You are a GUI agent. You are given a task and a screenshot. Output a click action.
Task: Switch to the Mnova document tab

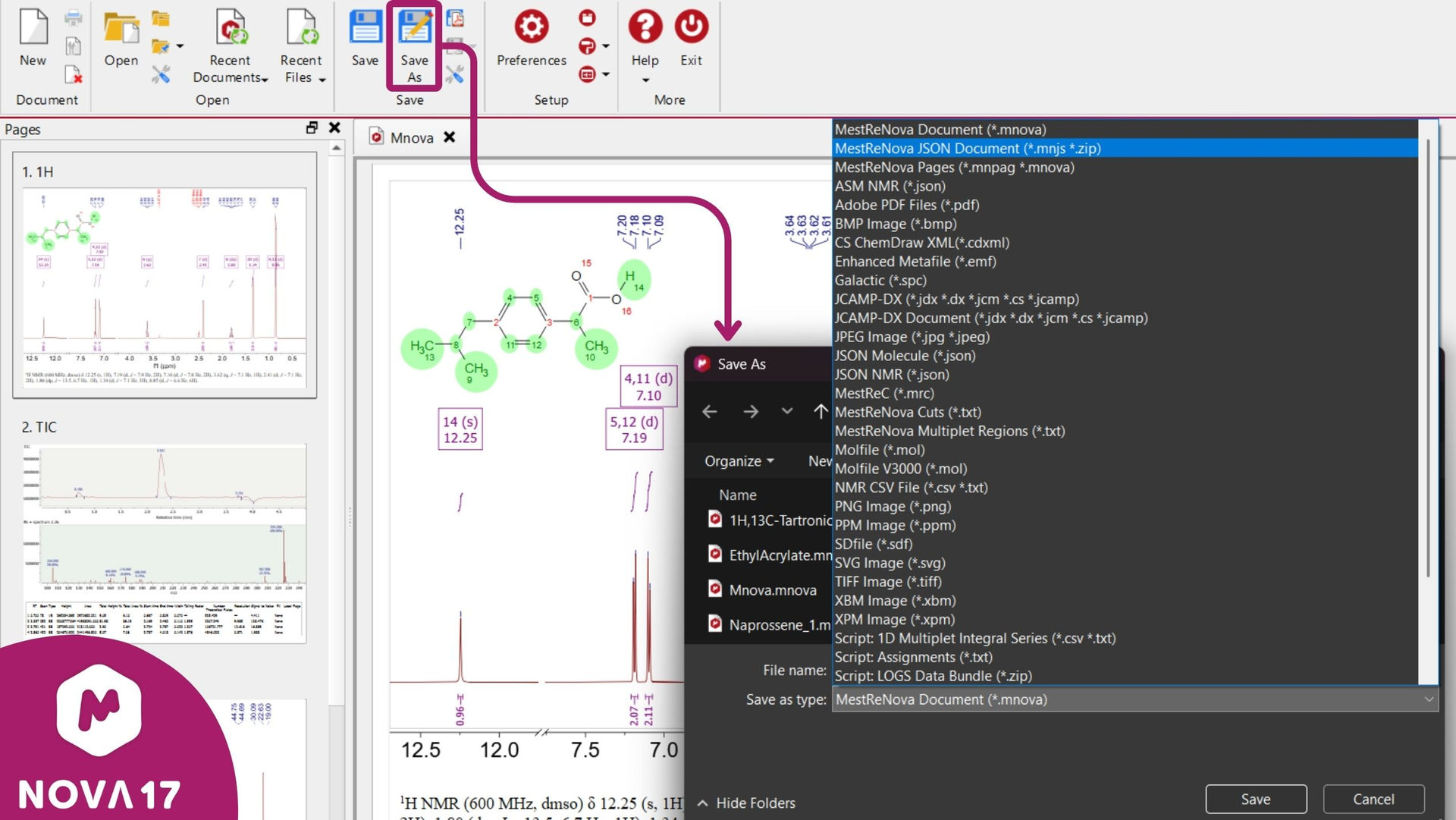click(x=411, y=137)
